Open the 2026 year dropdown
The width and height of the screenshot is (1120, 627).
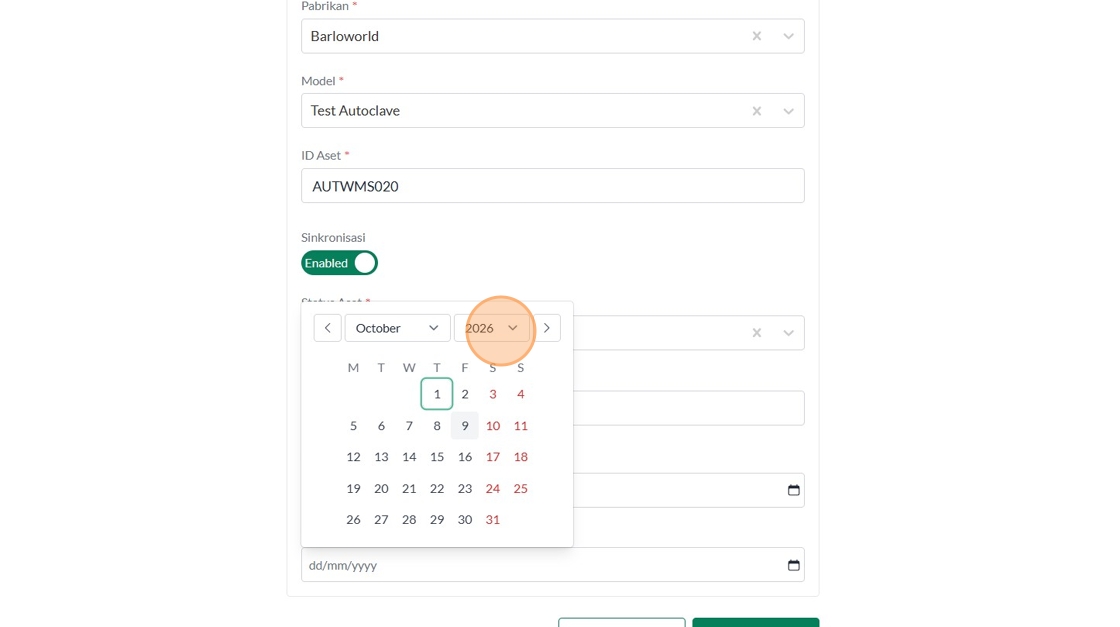tap(492, 328)
